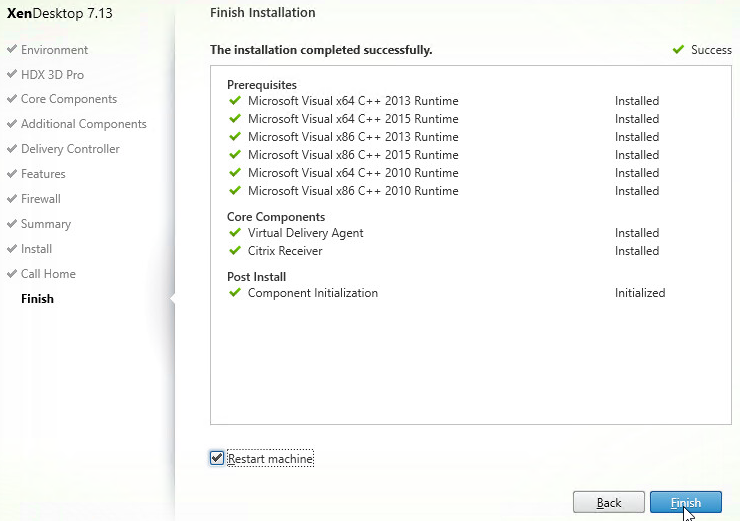Uncheck the Restart machine checkbox
The height and width of the screenshot is (521, 740).
pyautogui.click(x=217, y=458)
